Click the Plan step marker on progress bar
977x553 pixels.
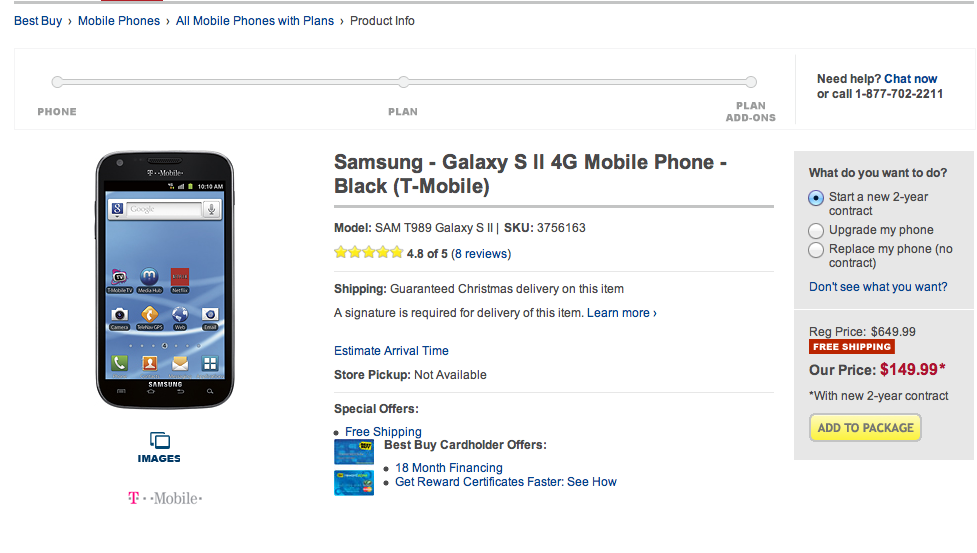pyautogui.click(x=403, y=83)
